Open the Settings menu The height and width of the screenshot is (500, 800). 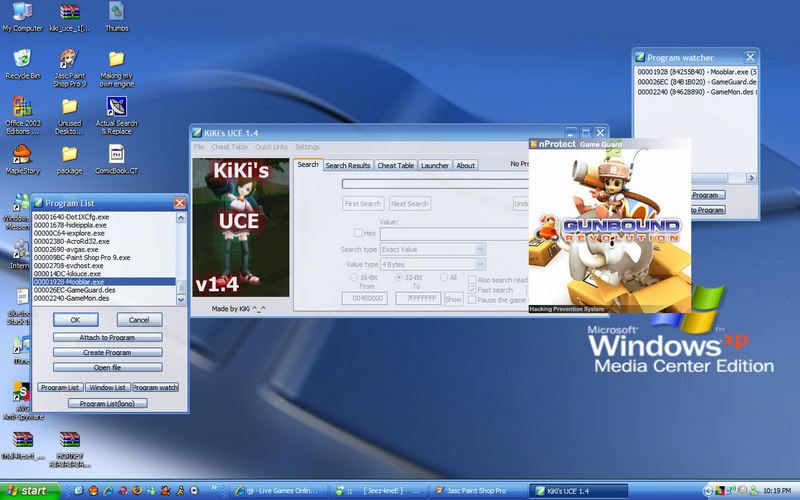click(308, 147)
